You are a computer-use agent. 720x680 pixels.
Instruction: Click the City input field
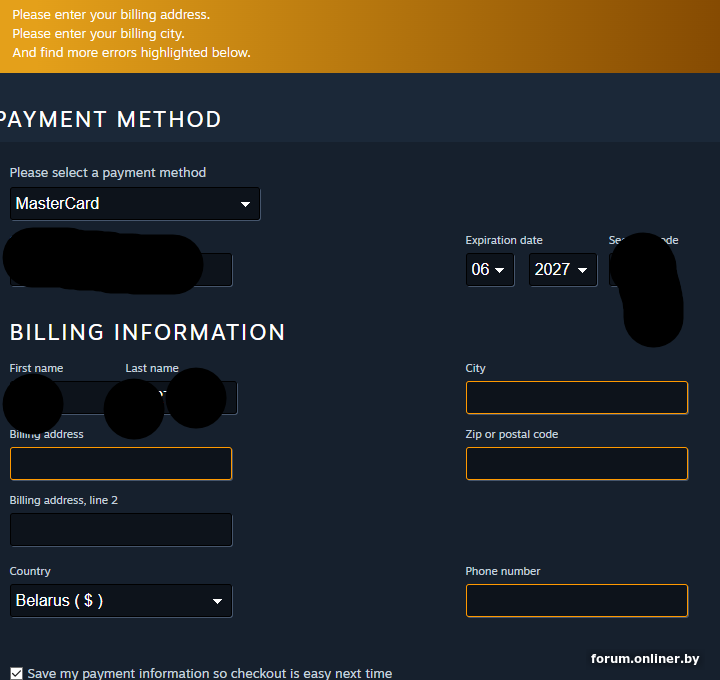[x=576, y=398]
